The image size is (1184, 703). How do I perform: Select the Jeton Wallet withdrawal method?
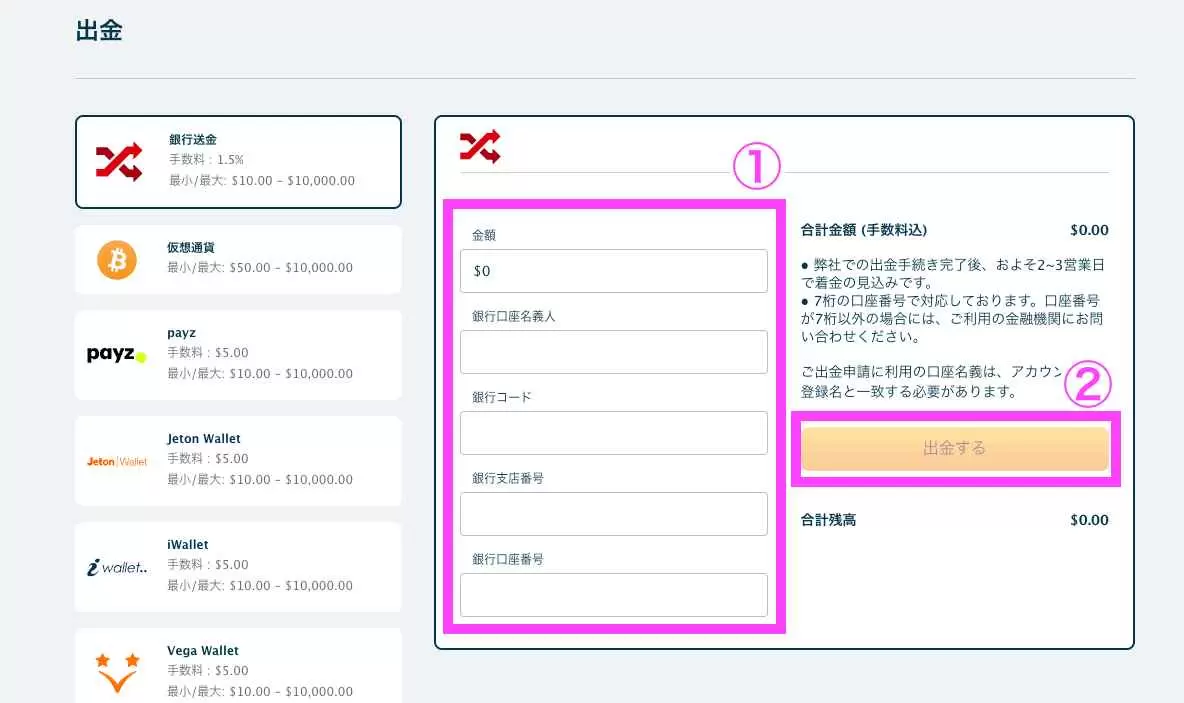pyautogui.click(x=238, y=459)
